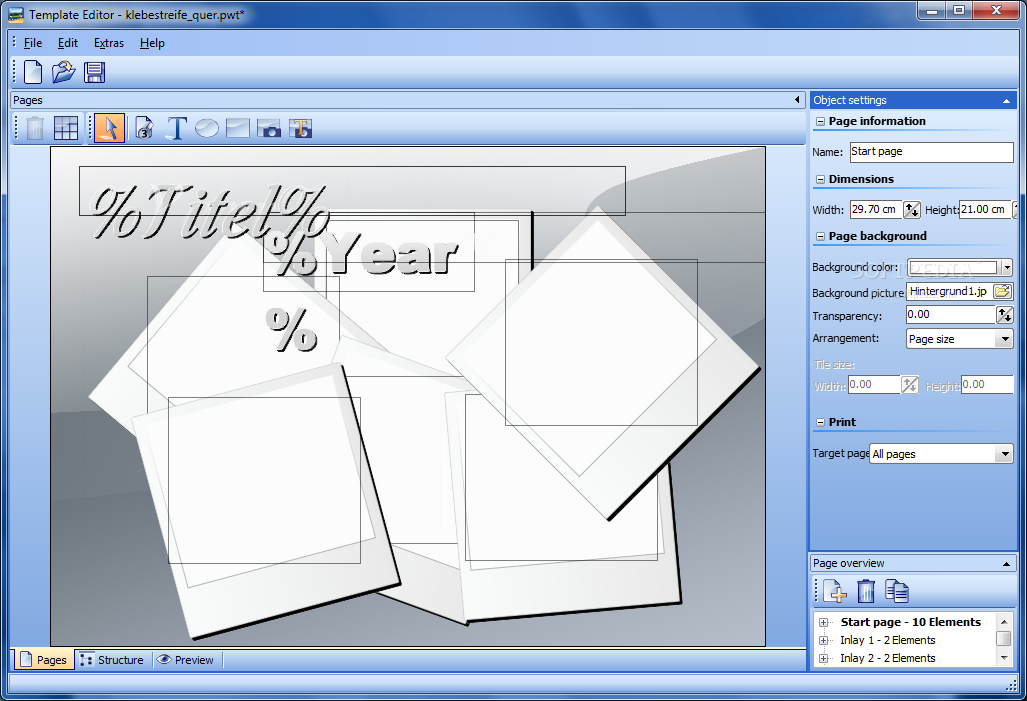Switch to the Structure tab
The height and width of the screenshot is (701, 1027).
tap(112, 660)
